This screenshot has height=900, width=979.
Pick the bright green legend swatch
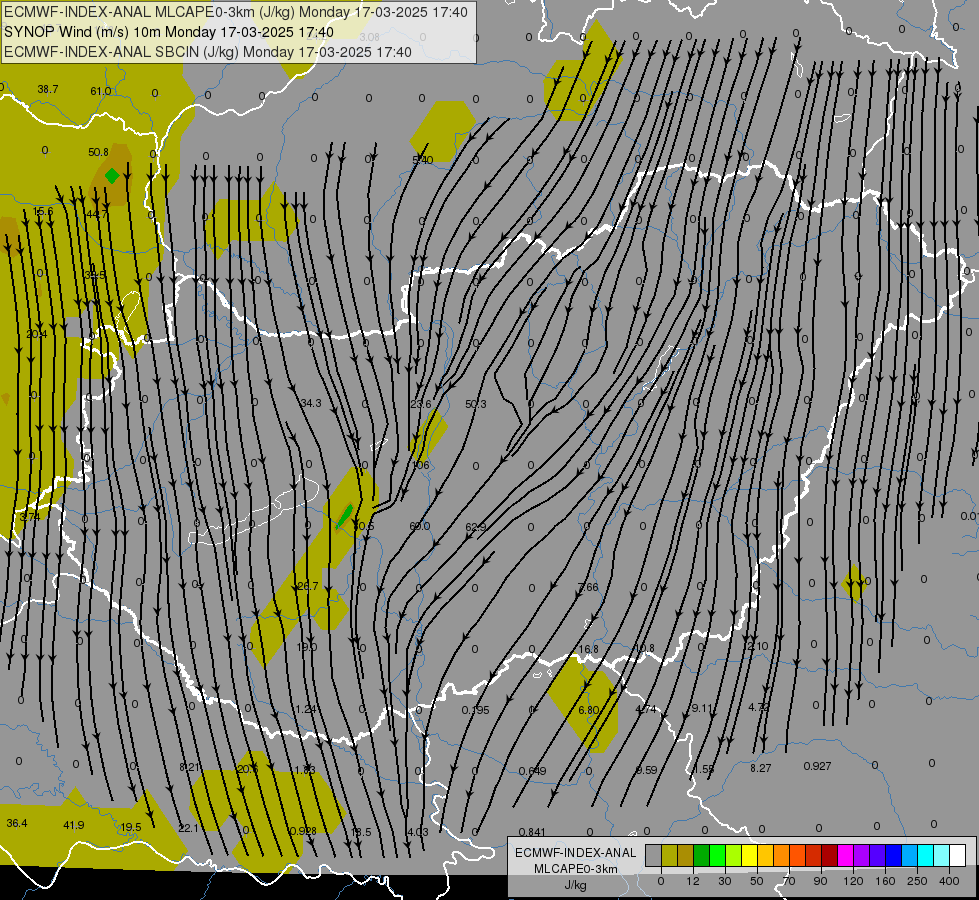(717, 855)
